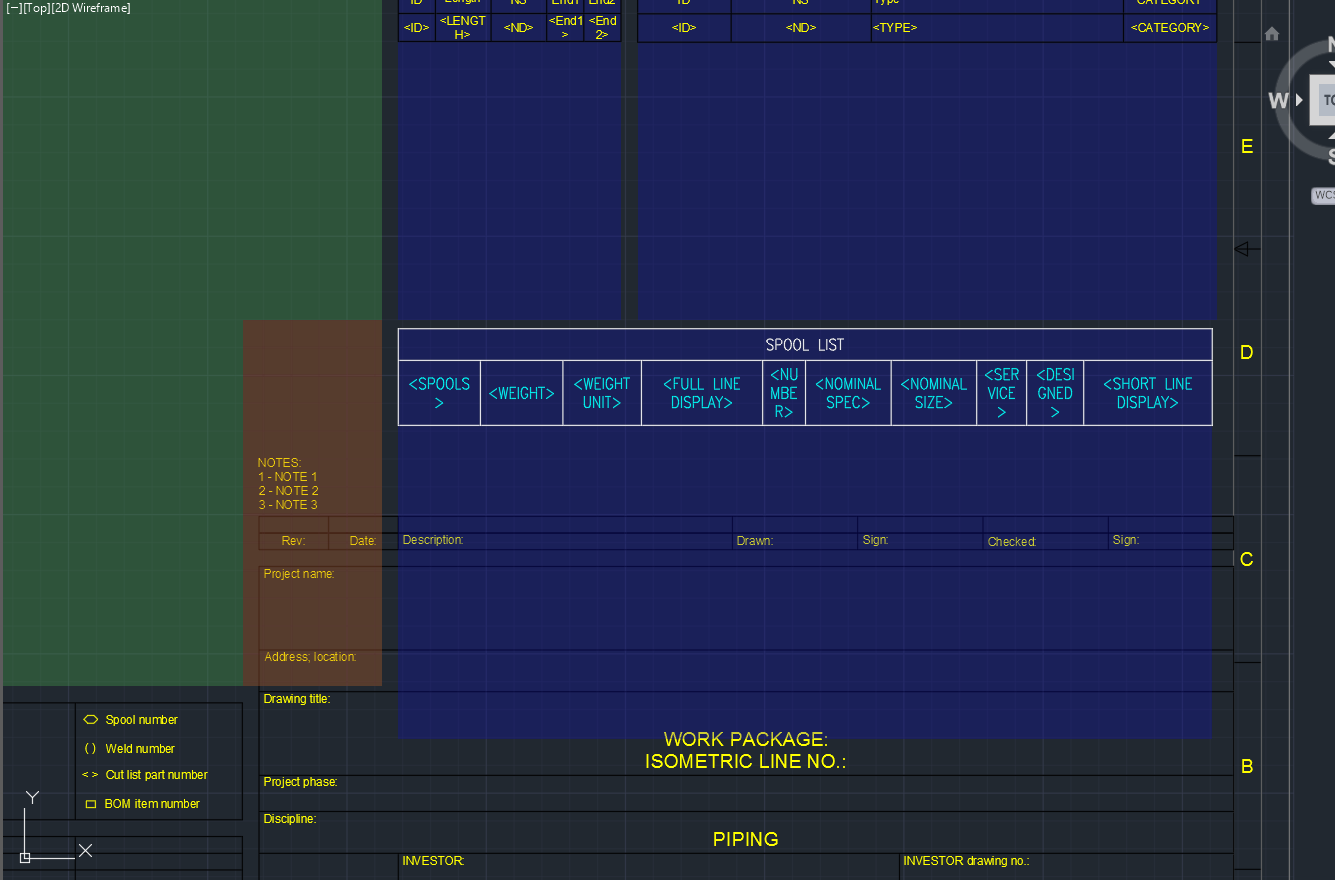Select the <SPOOLS> table cell
The height and width of the screenshot is (880, 1335).
click(x=439, y=393)
